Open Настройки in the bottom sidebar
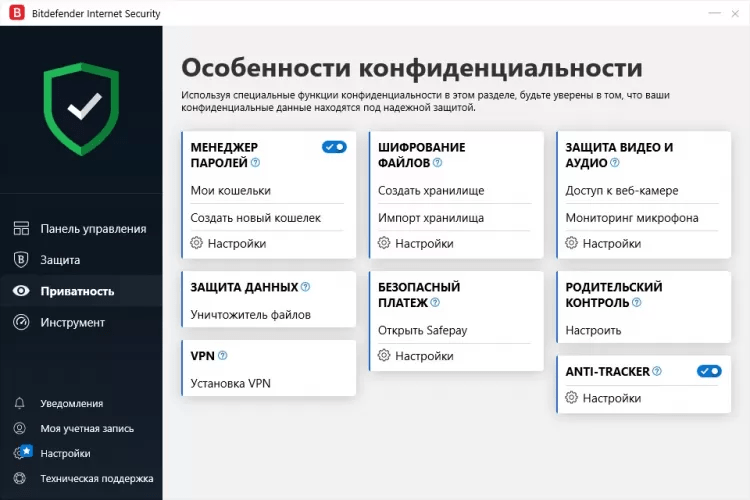 65,453
